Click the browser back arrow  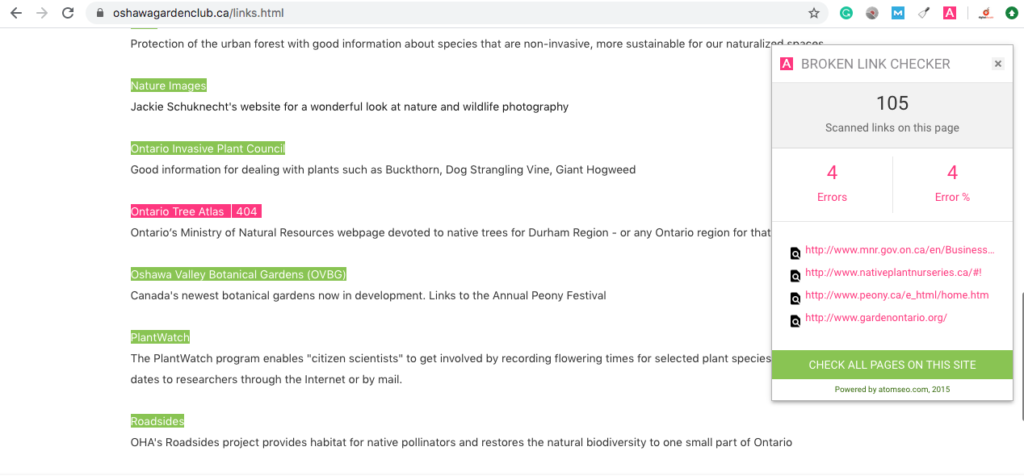16,13
